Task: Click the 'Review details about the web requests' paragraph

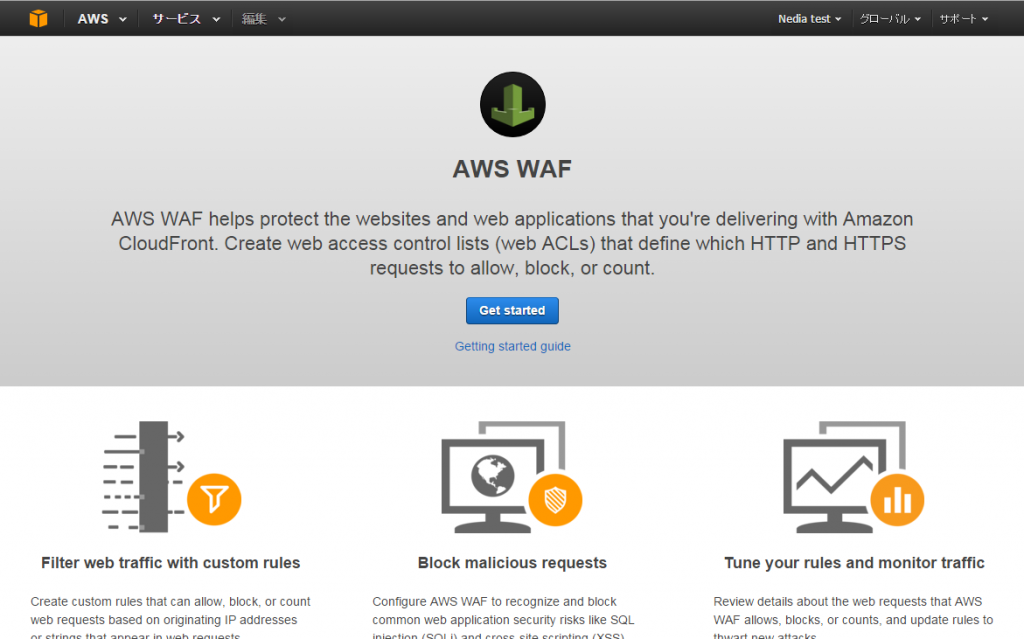Action: tap(854, 617)
